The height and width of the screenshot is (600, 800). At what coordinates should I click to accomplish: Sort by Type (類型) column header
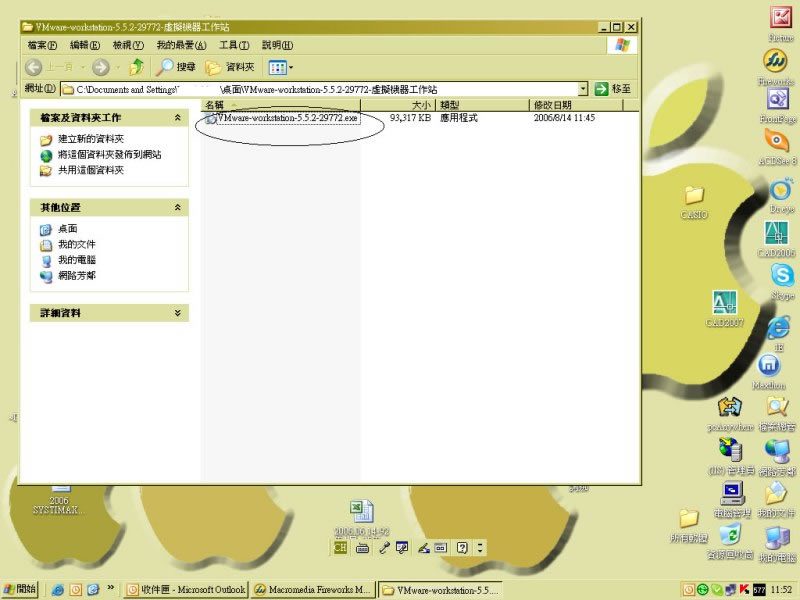[x=483, y=105]
